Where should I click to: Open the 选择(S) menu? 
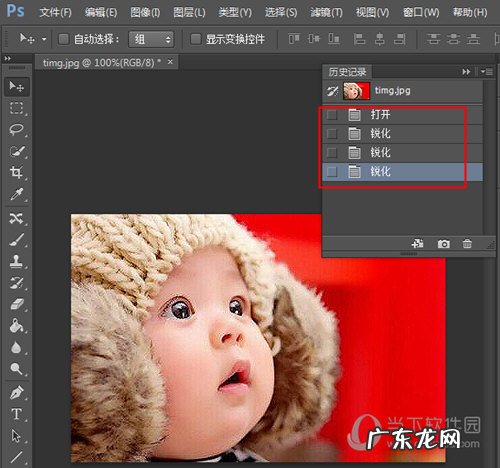(281, 13)
